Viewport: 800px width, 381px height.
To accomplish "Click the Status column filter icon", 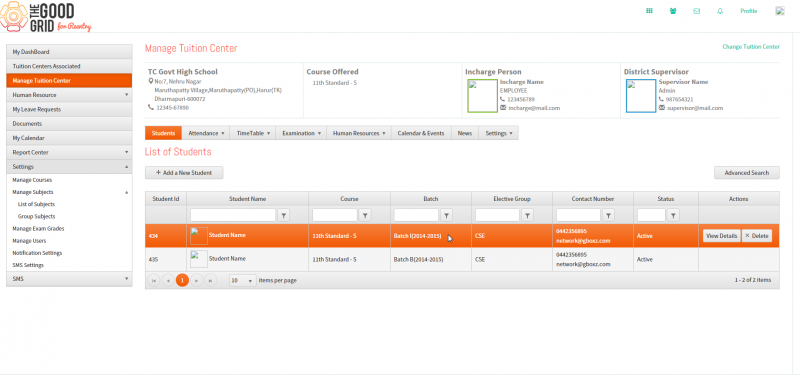I will click(673, 215).
